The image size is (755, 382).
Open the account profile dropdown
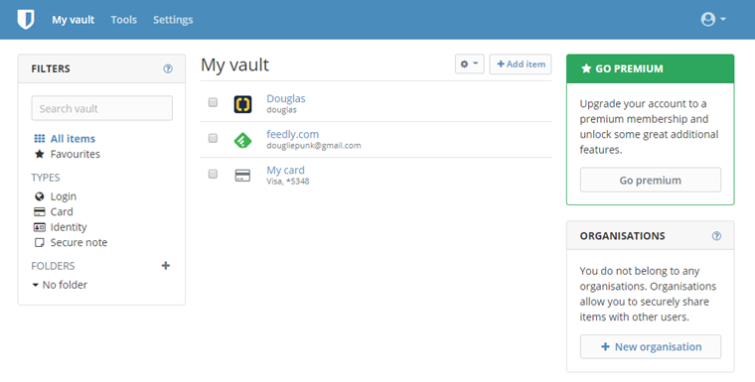(713, 19)
